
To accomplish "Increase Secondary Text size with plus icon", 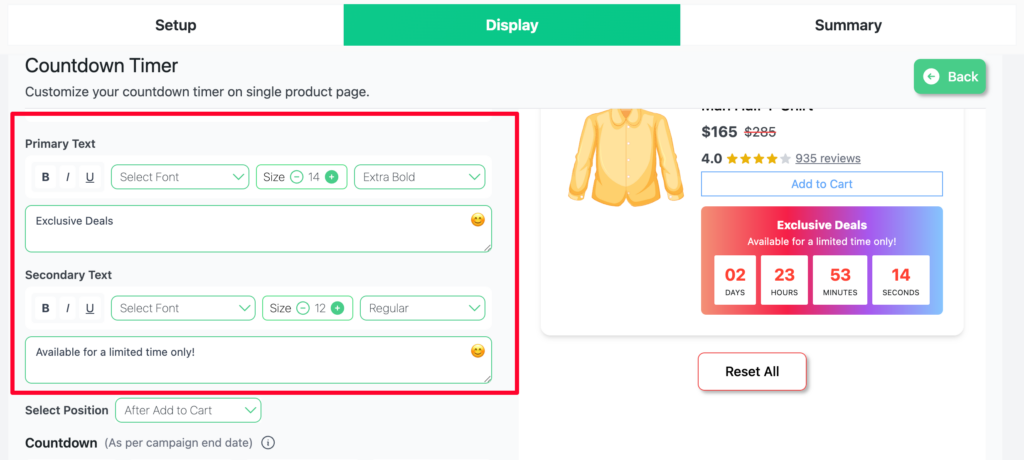I will click(x=337, y=308).
